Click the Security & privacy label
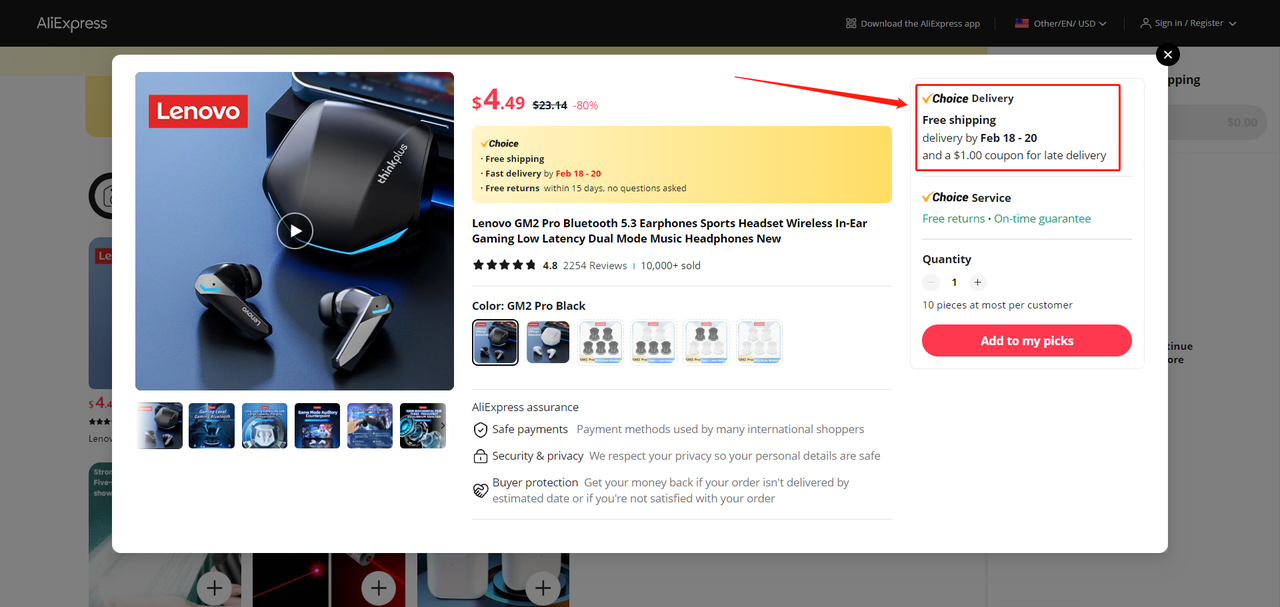 point(538,456)
